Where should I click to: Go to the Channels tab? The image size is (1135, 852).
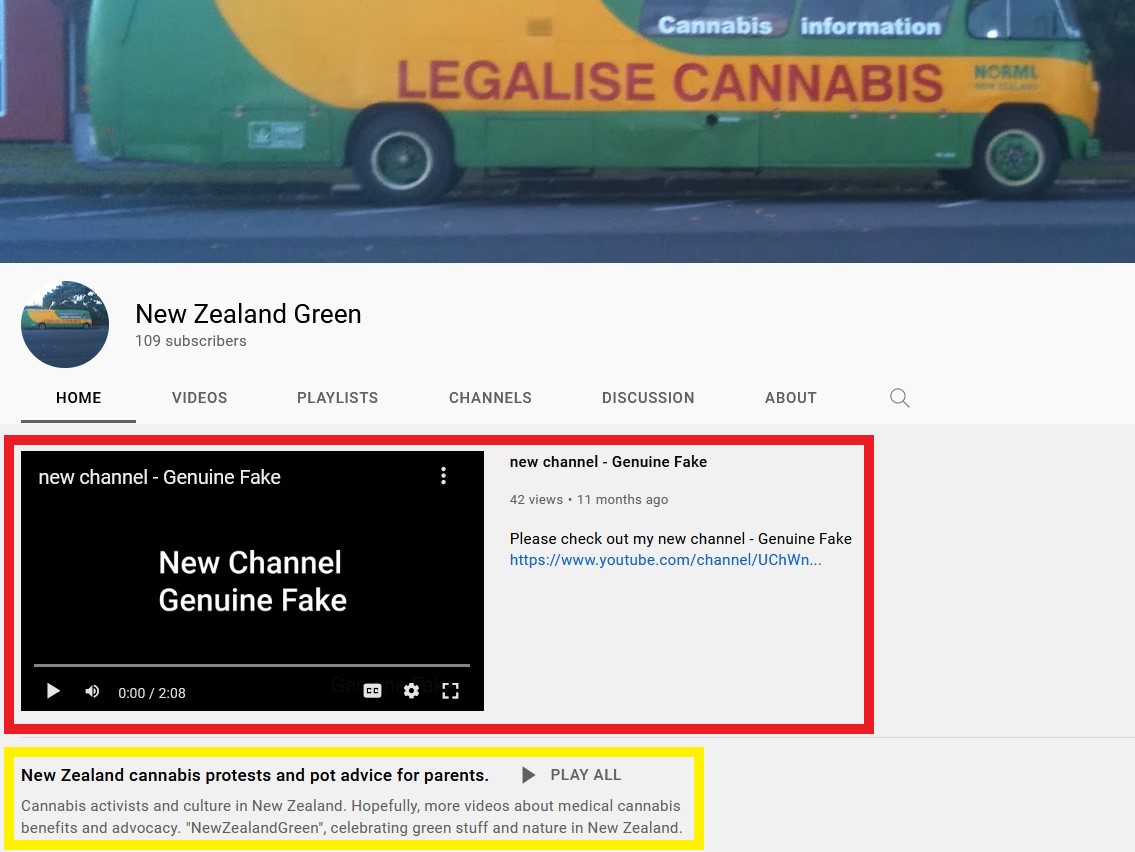point(490,398)
